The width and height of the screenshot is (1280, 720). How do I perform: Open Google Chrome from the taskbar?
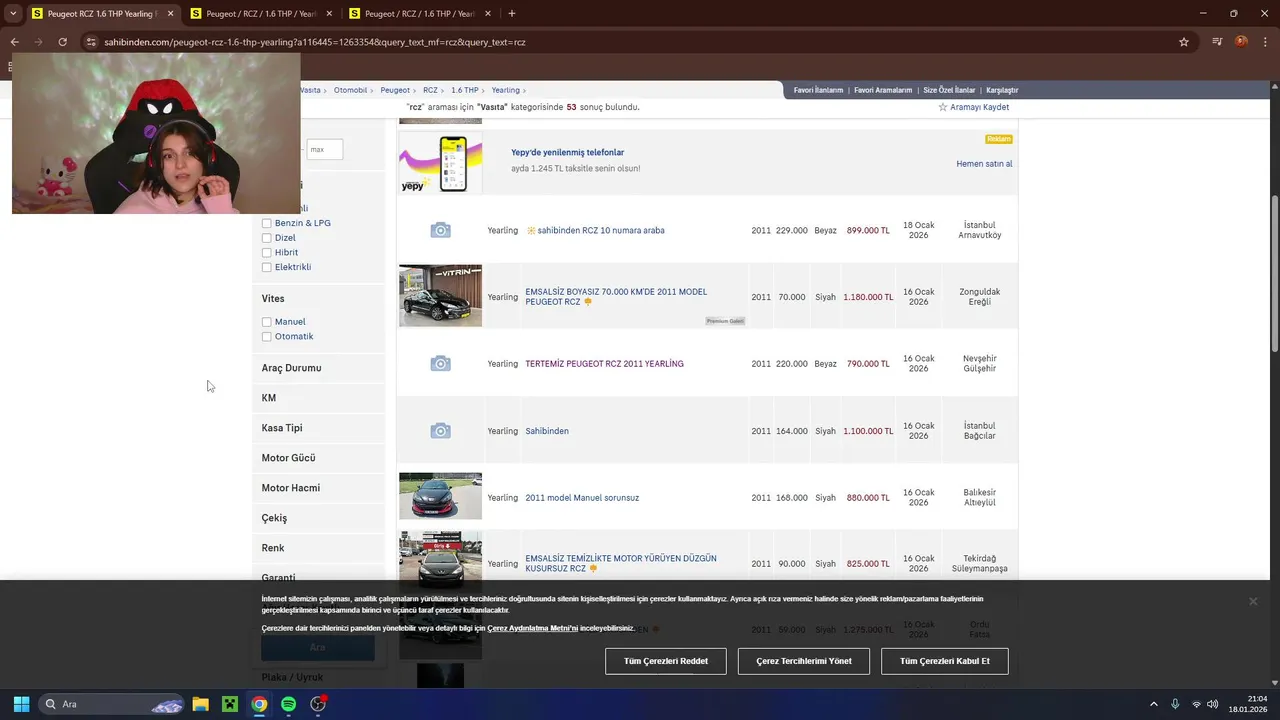(259, 704)
